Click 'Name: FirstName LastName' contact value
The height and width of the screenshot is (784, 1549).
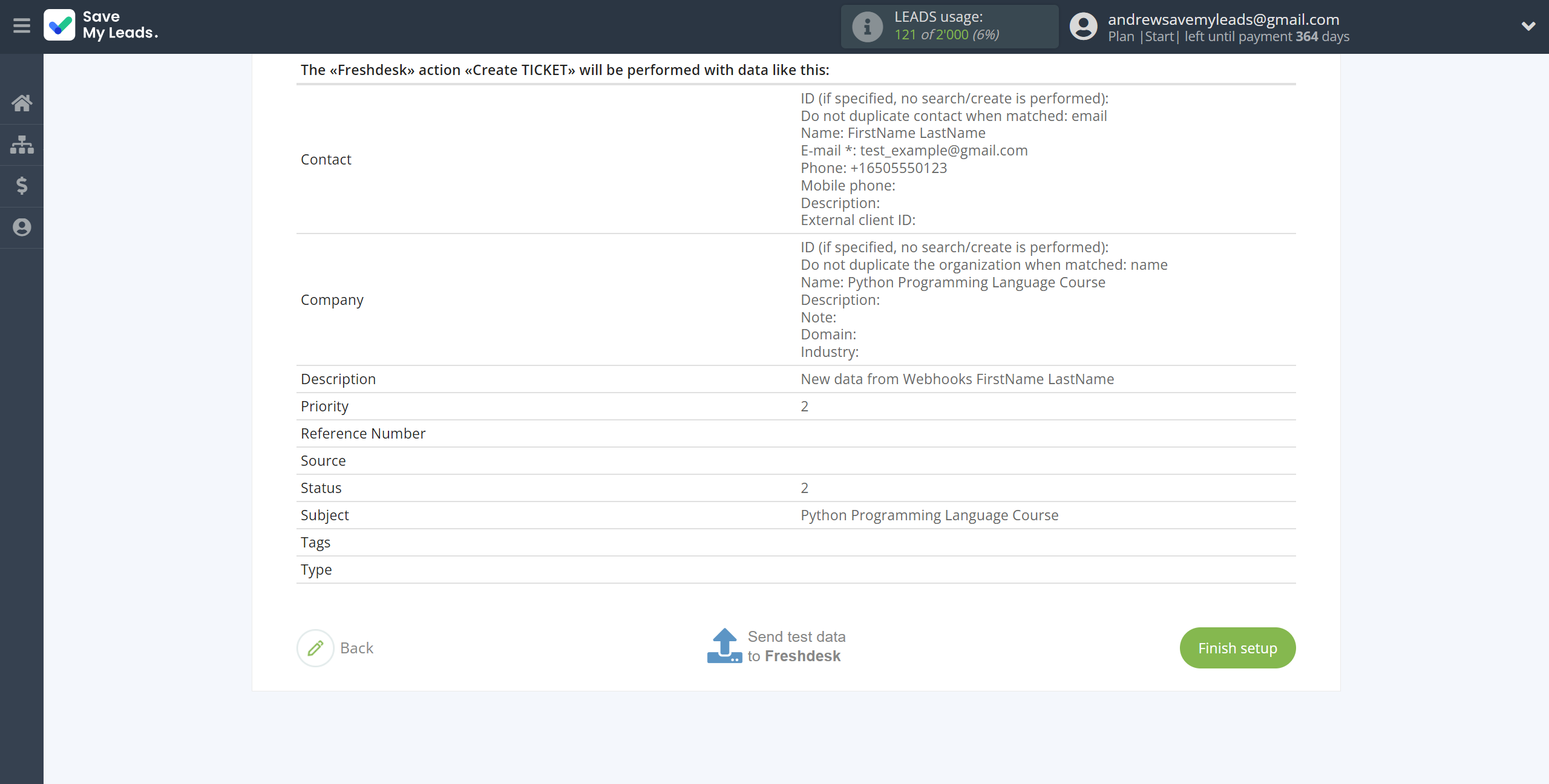tap(893, 133)
